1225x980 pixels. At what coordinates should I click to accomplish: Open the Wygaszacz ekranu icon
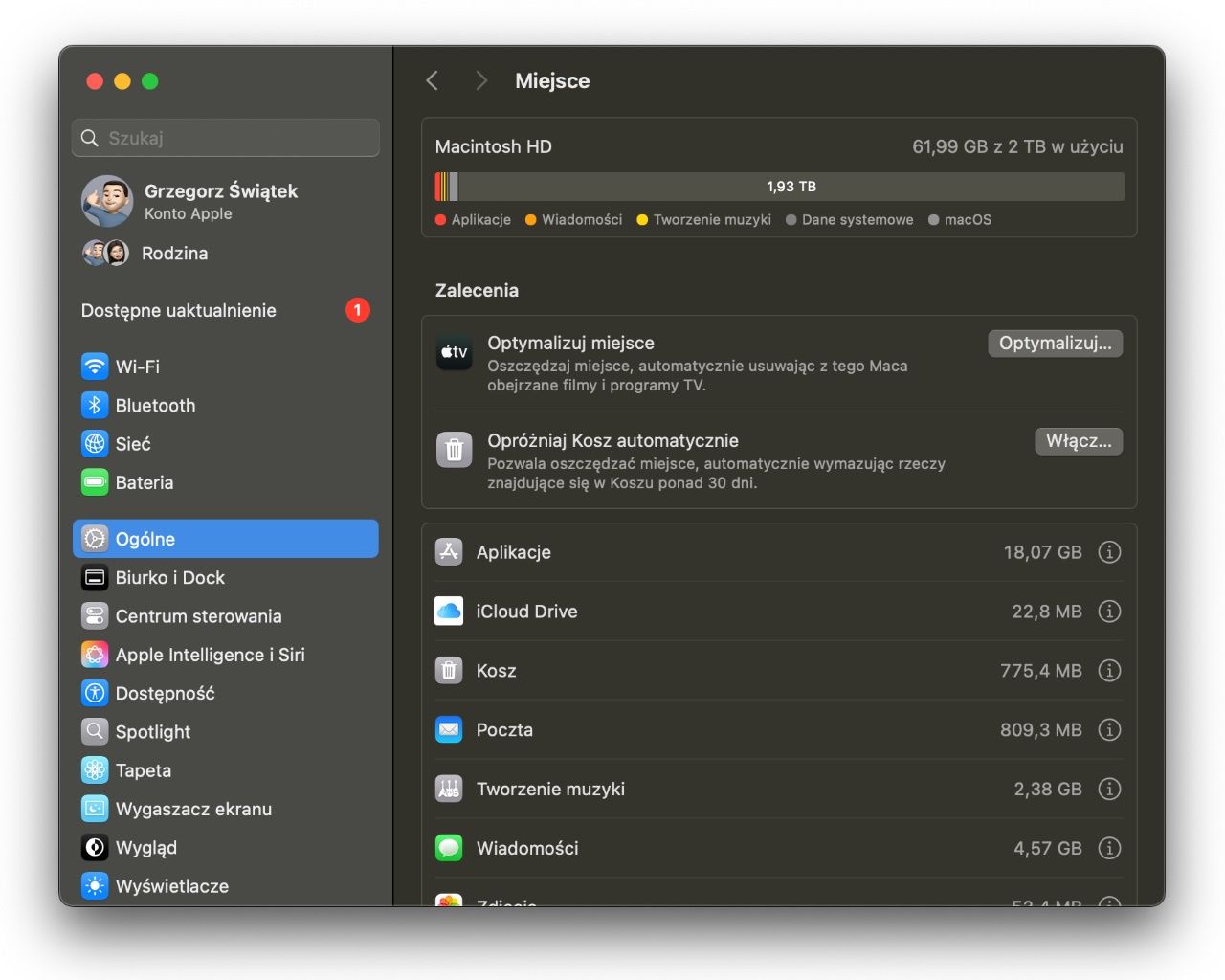[95, 809]
